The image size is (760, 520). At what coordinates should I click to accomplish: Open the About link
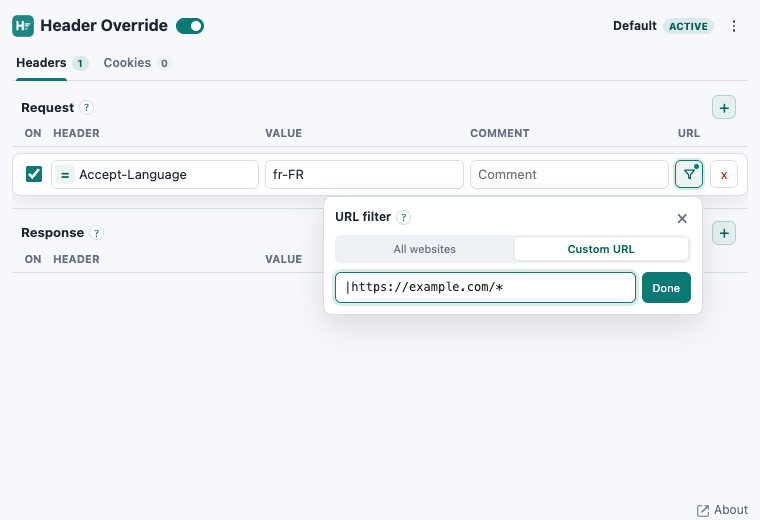[722, 510]
